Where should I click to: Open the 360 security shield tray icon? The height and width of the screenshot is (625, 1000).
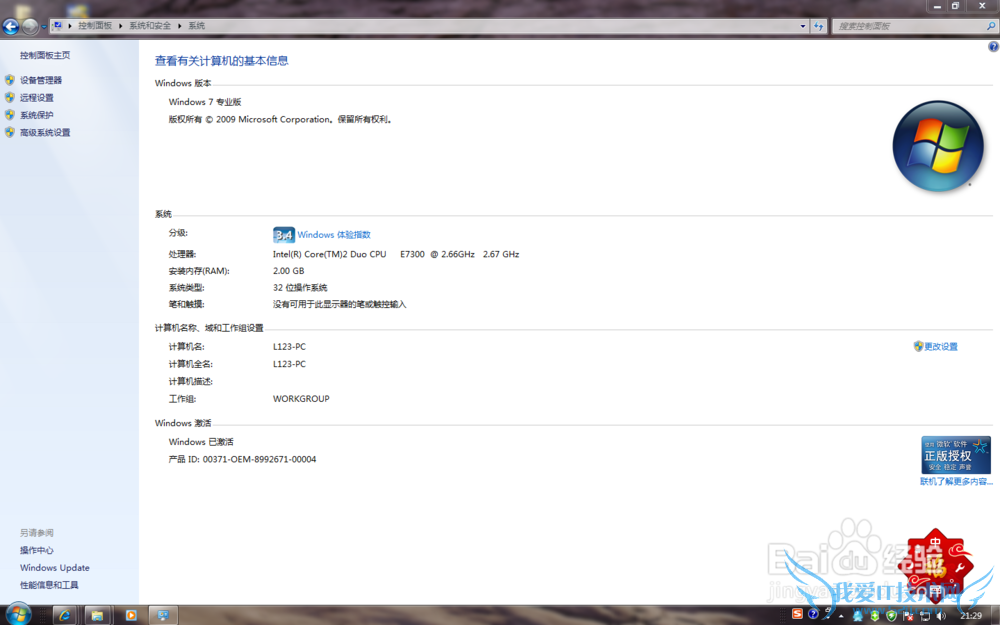click(x=892, y=616)
